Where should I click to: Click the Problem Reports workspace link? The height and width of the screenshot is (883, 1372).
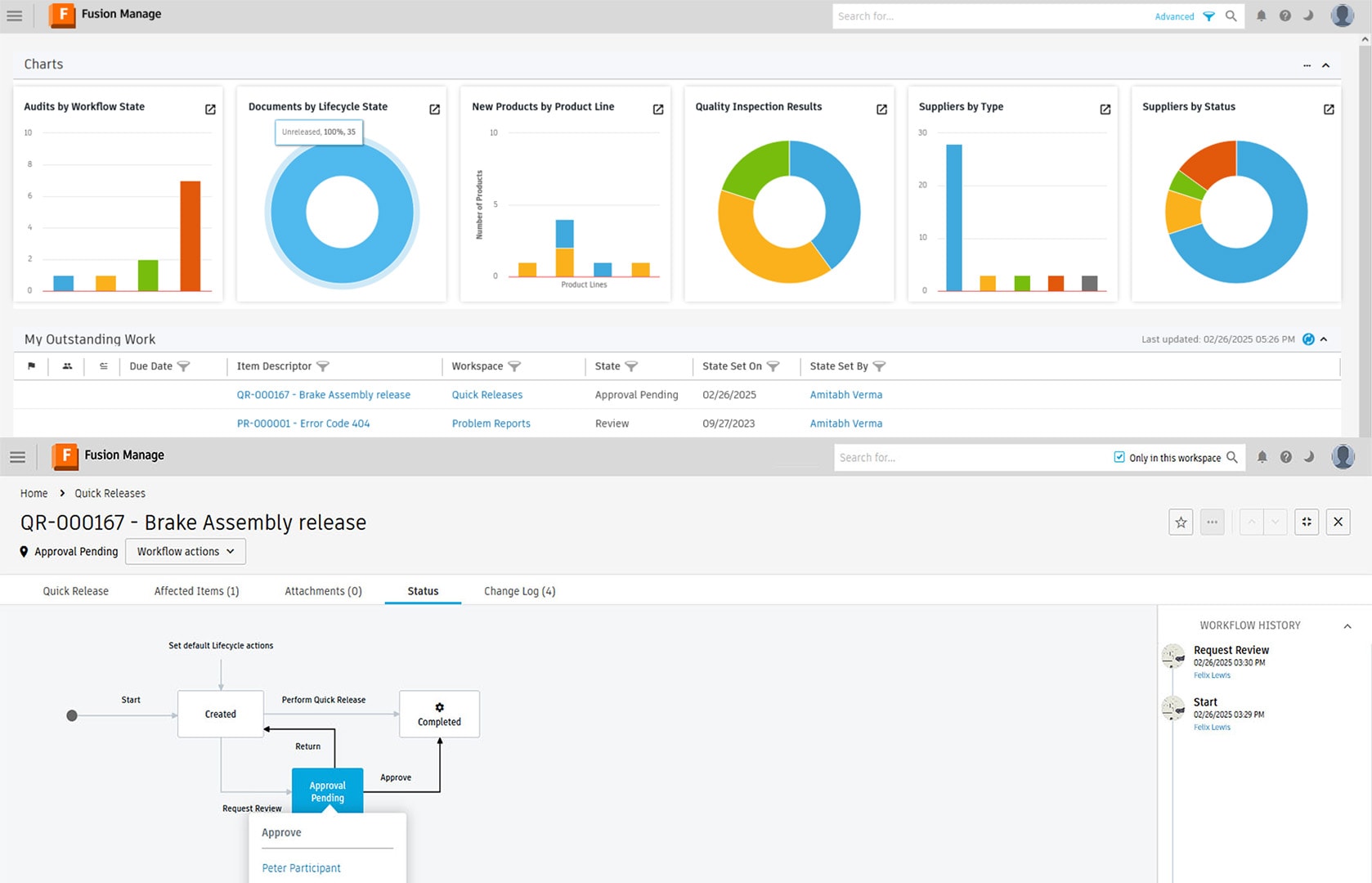[491, 424]
